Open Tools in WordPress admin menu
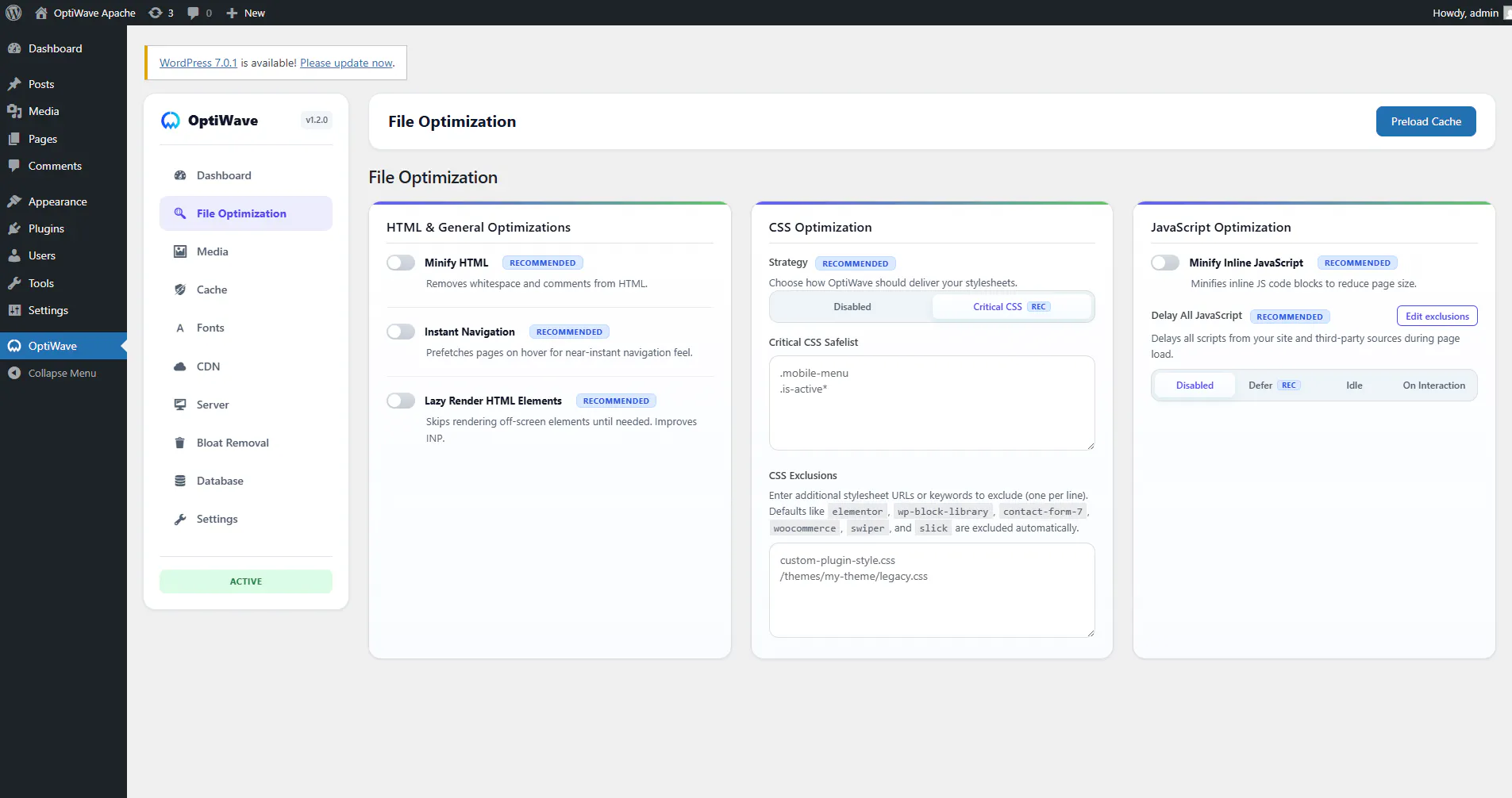The width and height of the screenshot is (1512, 798). click(63, 283)
